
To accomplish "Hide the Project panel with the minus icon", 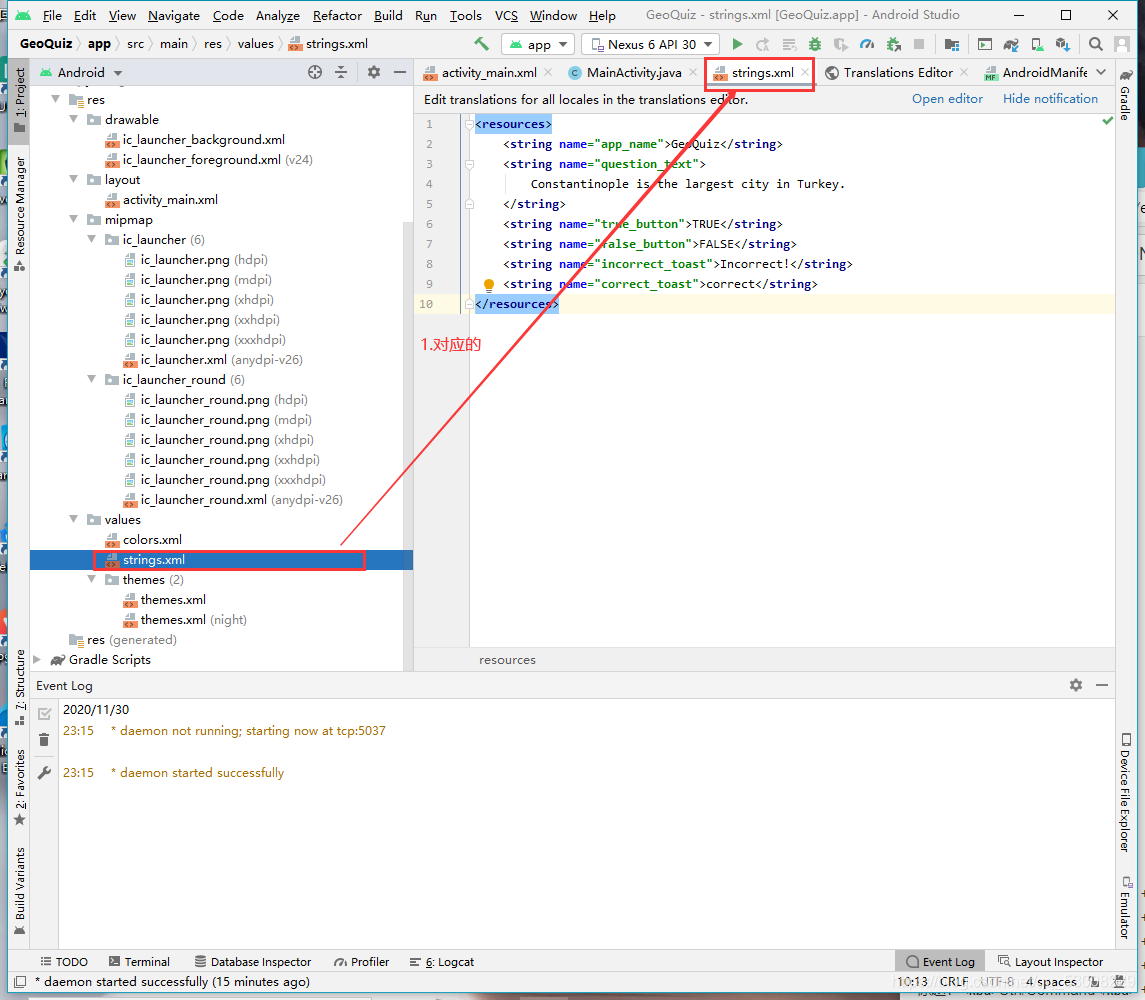I will click(399, 72).
